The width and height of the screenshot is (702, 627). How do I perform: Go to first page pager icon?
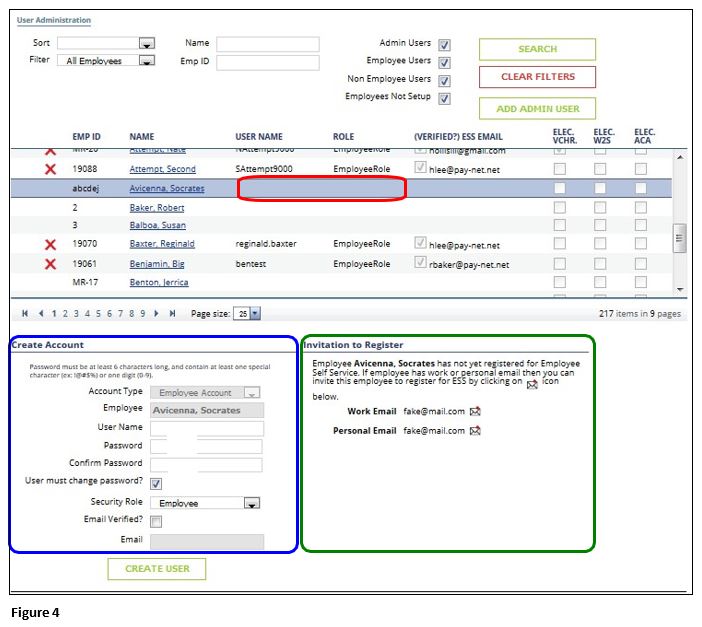pos(25,314)
